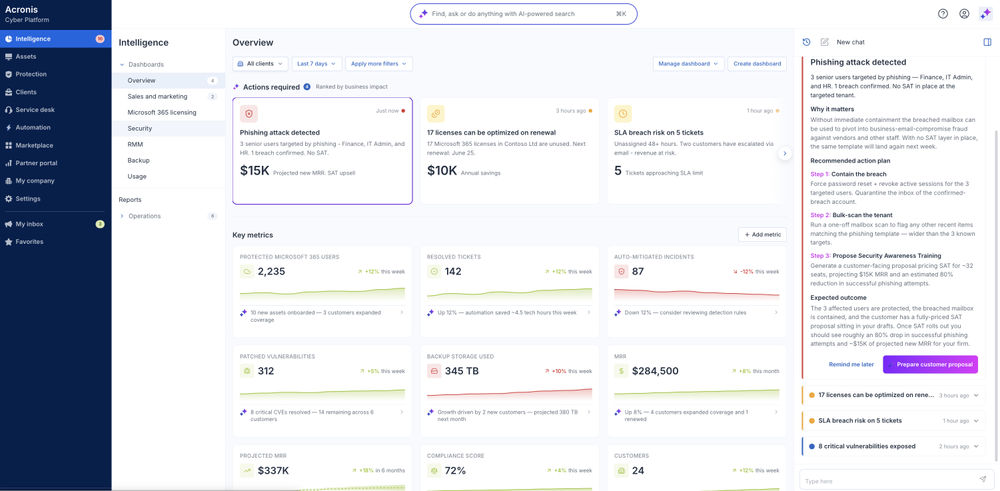Click the trend icon beside $337K

point(246,471)
